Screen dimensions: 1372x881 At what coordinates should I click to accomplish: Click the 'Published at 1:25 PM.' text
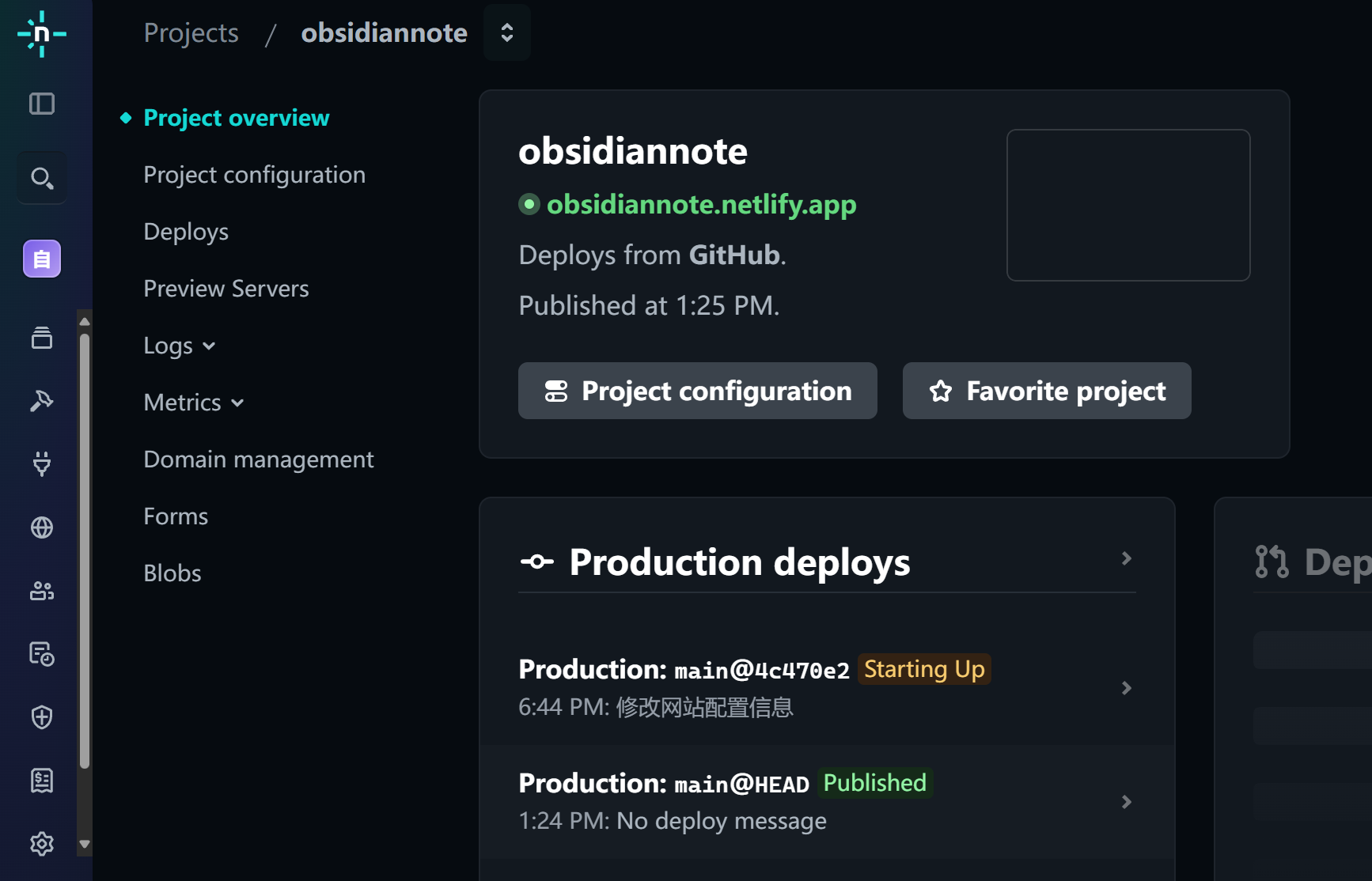click(650, 306)
